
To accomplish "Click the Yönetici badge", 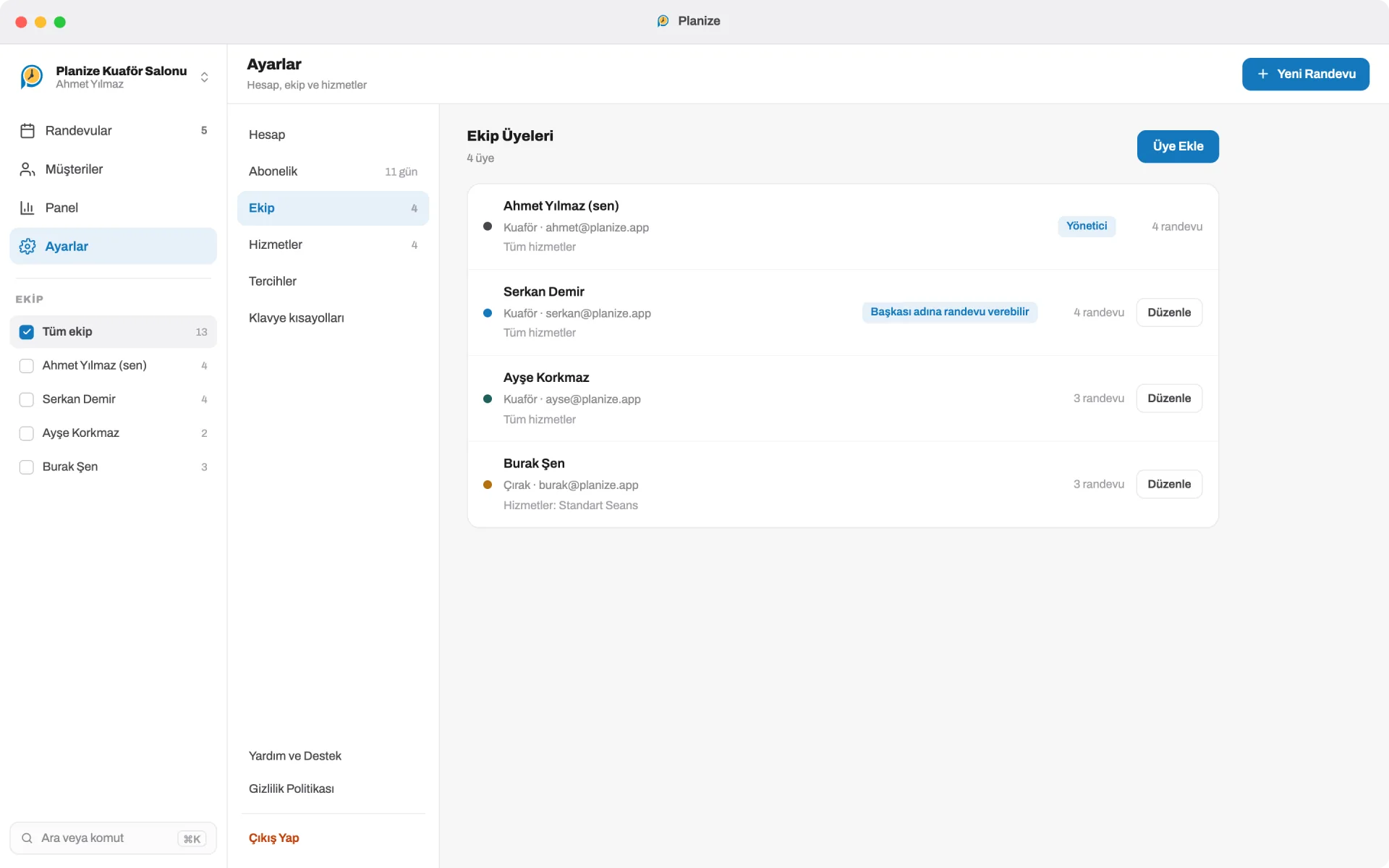I will pyautogui.click(x=1087, y=226).
